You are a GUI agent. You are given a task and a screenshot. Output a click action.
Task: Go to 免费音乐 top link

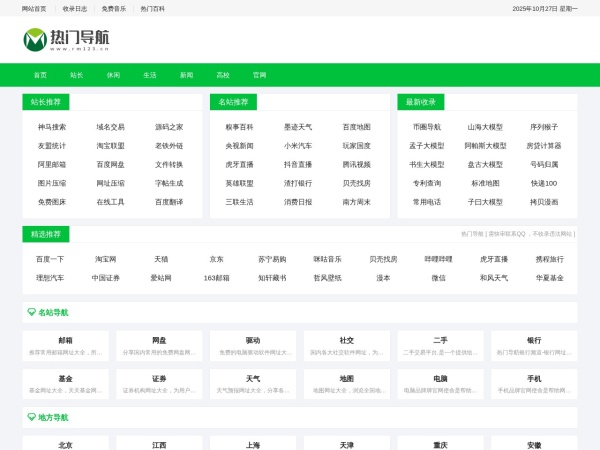[114, 9]
